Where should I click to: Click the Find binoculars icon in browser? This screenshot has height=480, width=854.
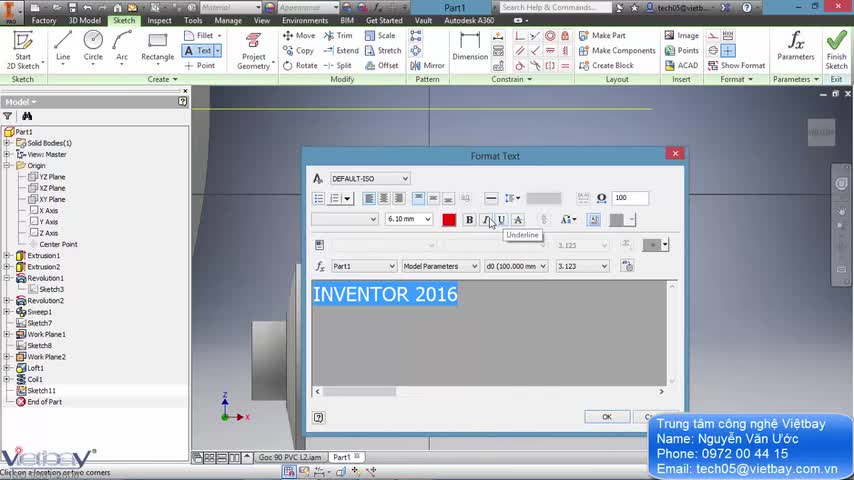point(27,116)
